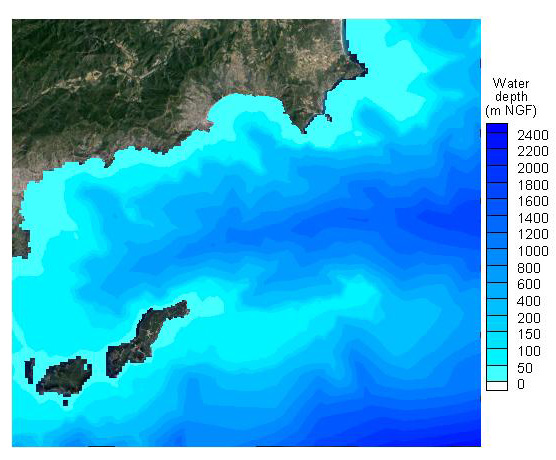Click the largest elongated island
Viewport: 556px width, 460px height.
point(147,338)
